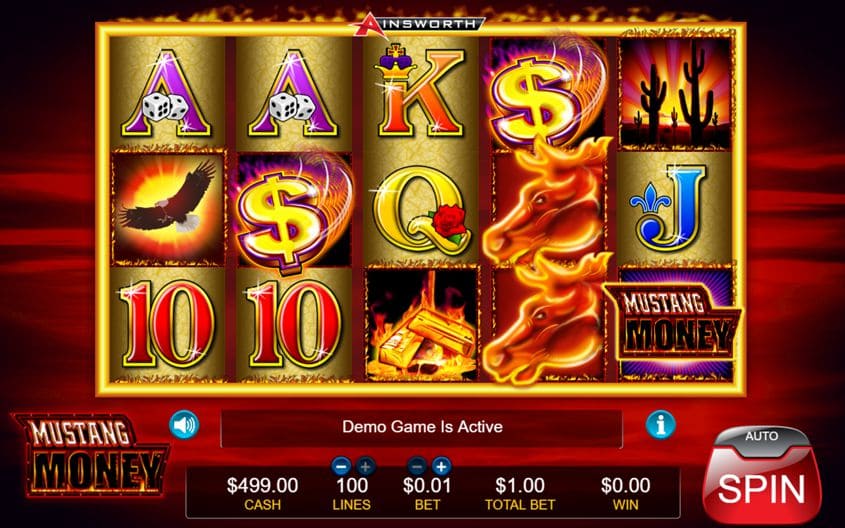Click the Mustang Money symbol on fifth reel
Image resolution: width=845 pixels, height=528 pixels.
click(674, 324)
